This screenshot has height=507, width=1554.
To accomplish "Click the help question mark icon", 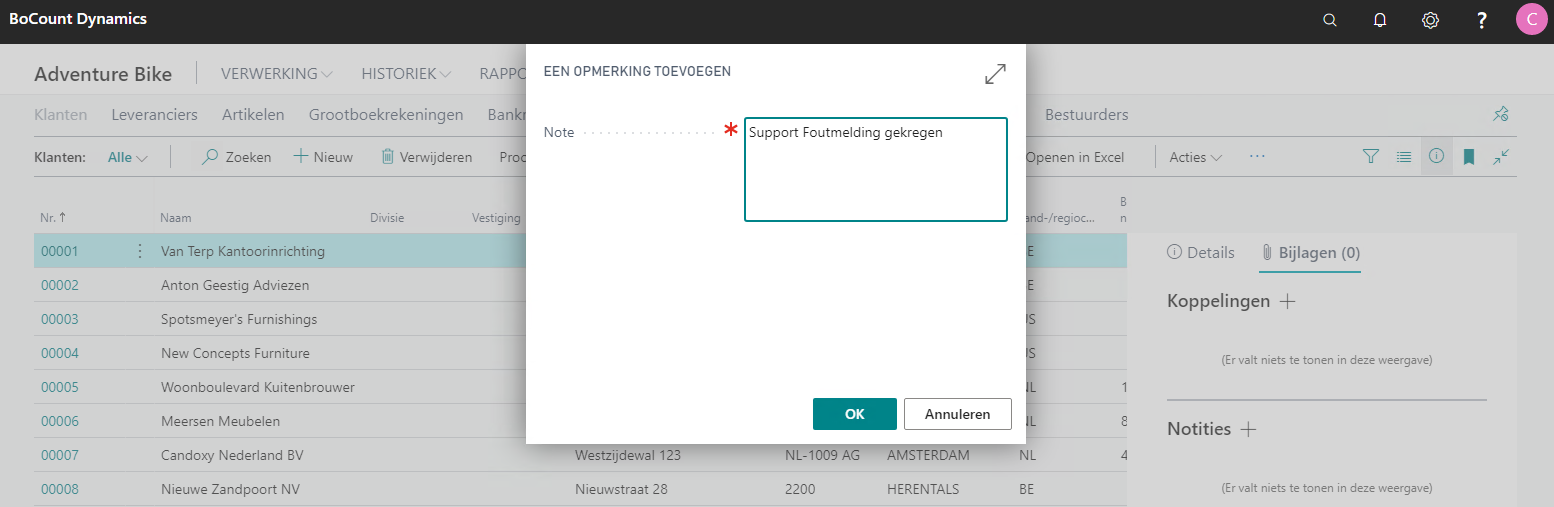I will point(1482,20).
